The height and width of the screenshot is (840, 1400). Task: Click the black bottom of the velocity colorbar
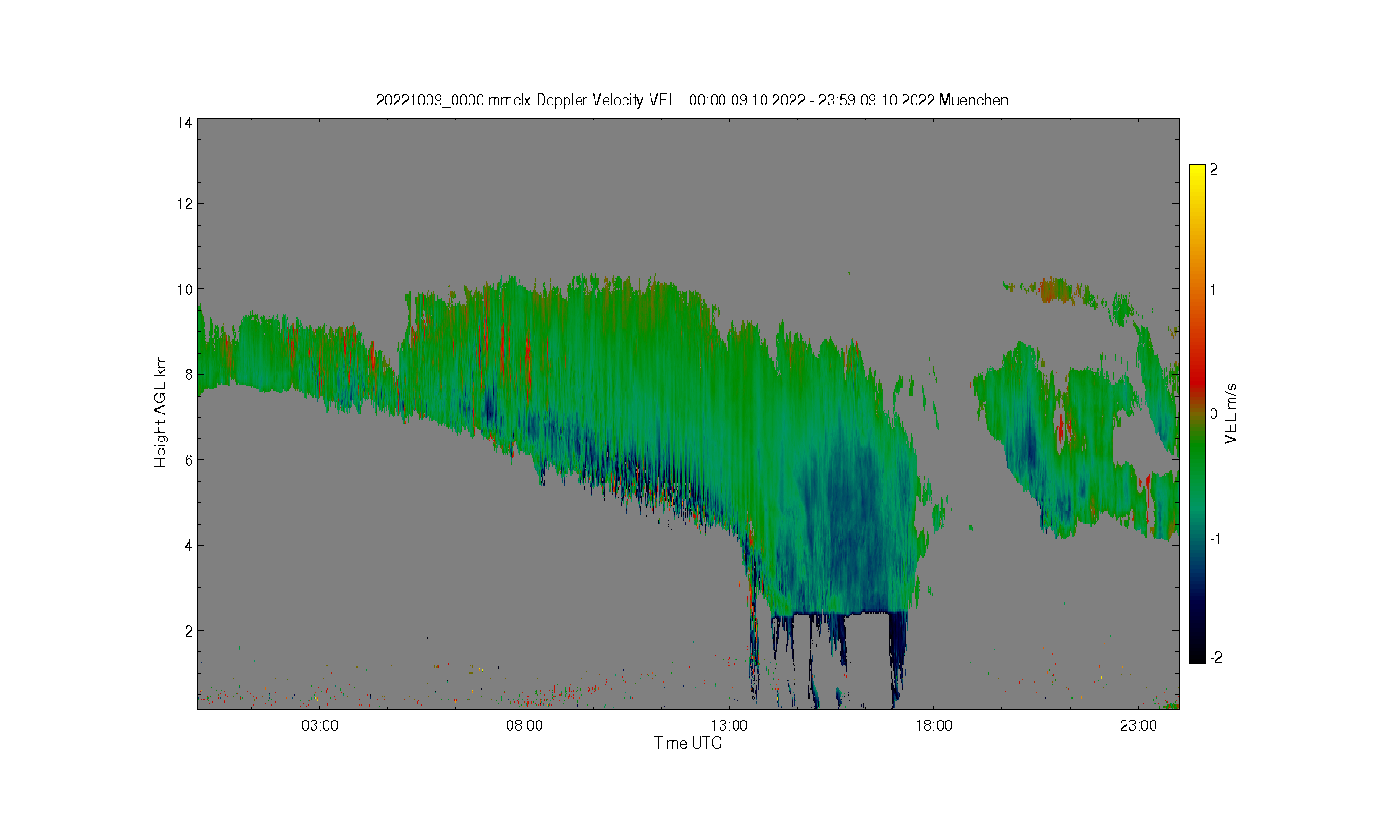point(1197,656)
